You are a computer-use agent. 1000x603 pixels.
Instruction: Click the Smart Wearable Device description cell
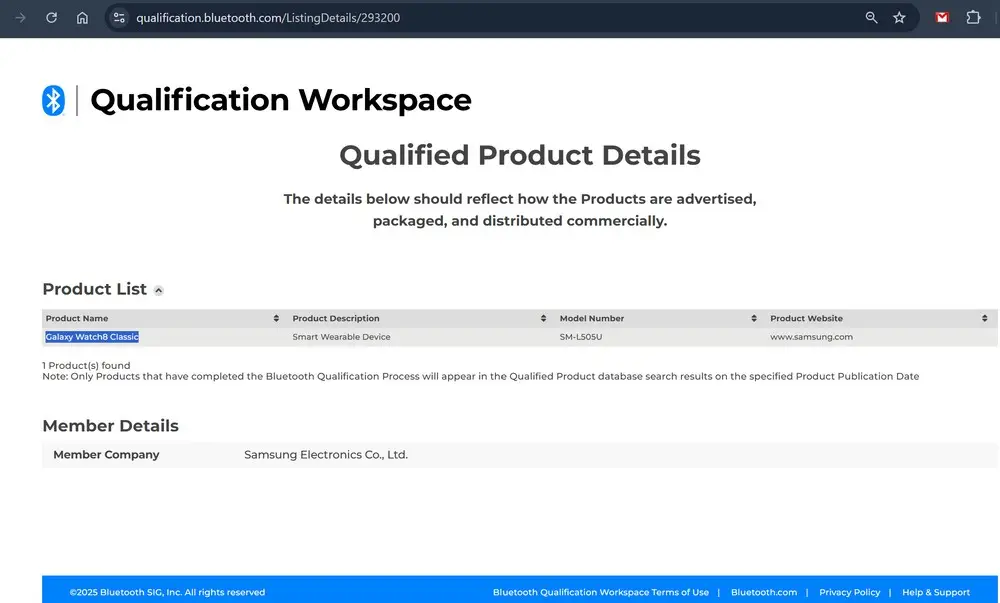click(341, 337)
